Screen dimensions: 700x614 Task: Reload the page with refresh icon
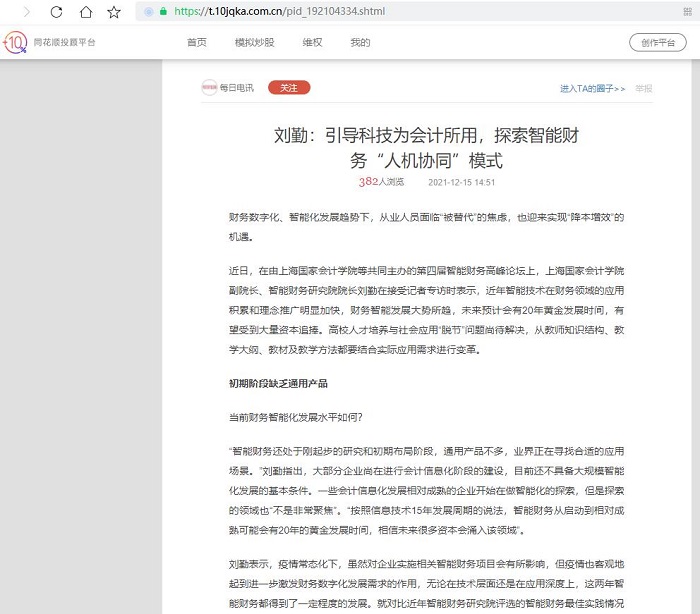point(56,12)
